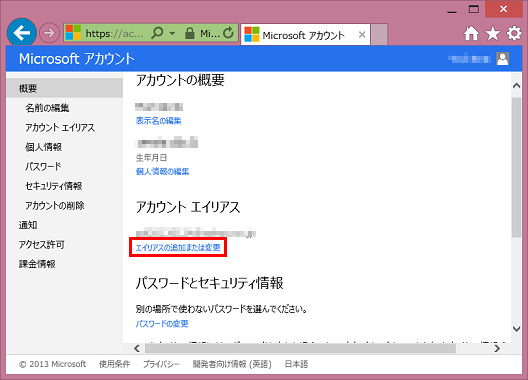528x380 pixels.
Task: Open Favorites star icon
Action: 493,33
